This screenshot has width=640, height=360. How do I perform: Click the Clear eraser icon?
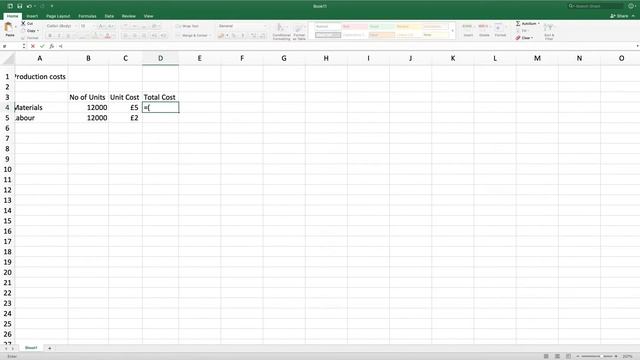(x=518, y=38)
